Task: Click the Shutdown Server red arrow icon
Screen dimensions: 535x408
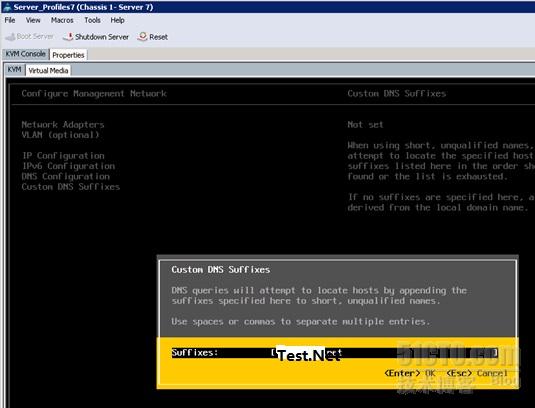Action: click(x=69, y=37)
